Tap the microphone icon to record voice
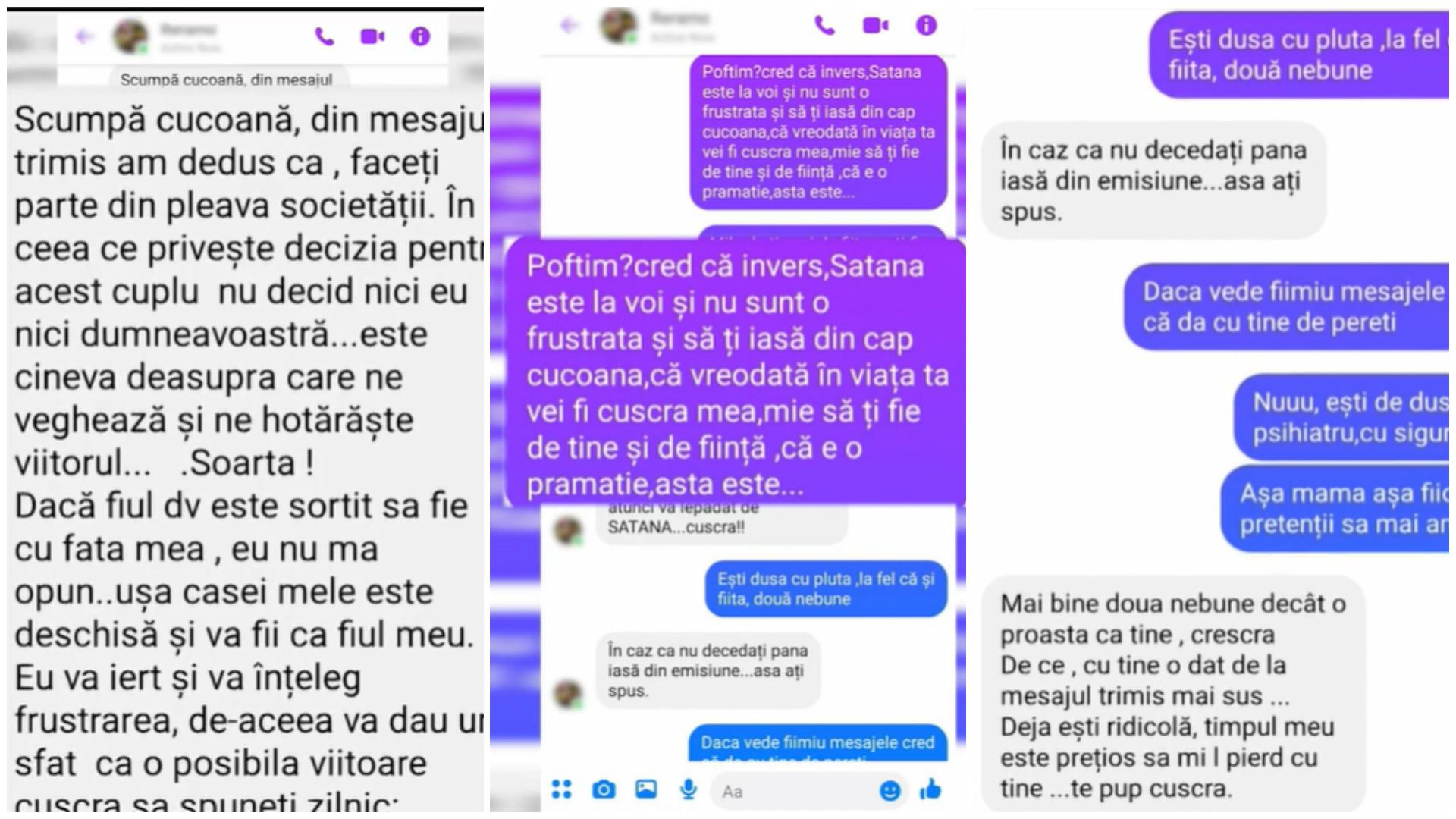Screen dimensions: 1456x819 click(x=689, y=789)
